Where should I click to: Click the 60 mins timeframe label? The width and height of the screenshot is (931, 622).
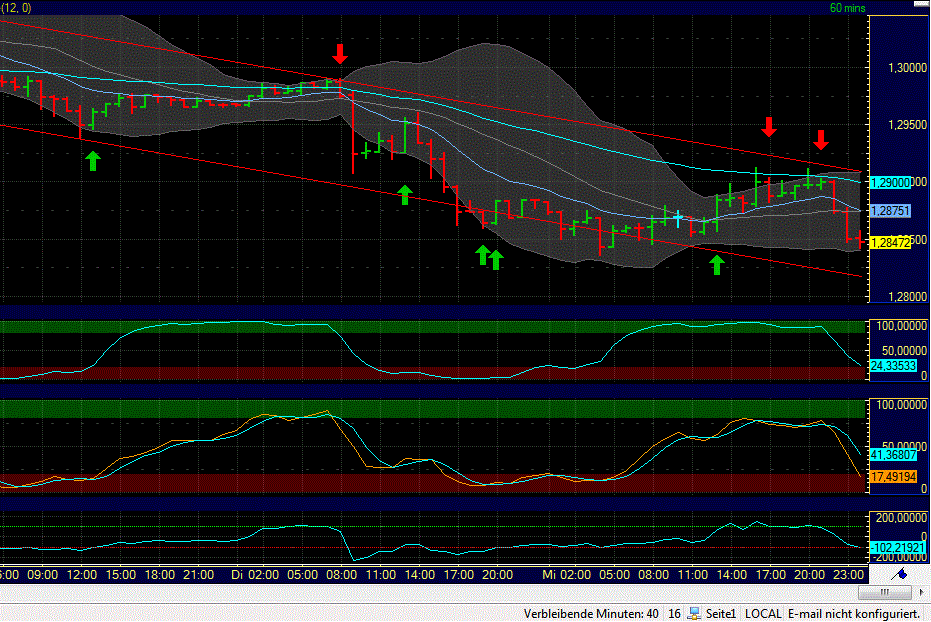(845, 7)
